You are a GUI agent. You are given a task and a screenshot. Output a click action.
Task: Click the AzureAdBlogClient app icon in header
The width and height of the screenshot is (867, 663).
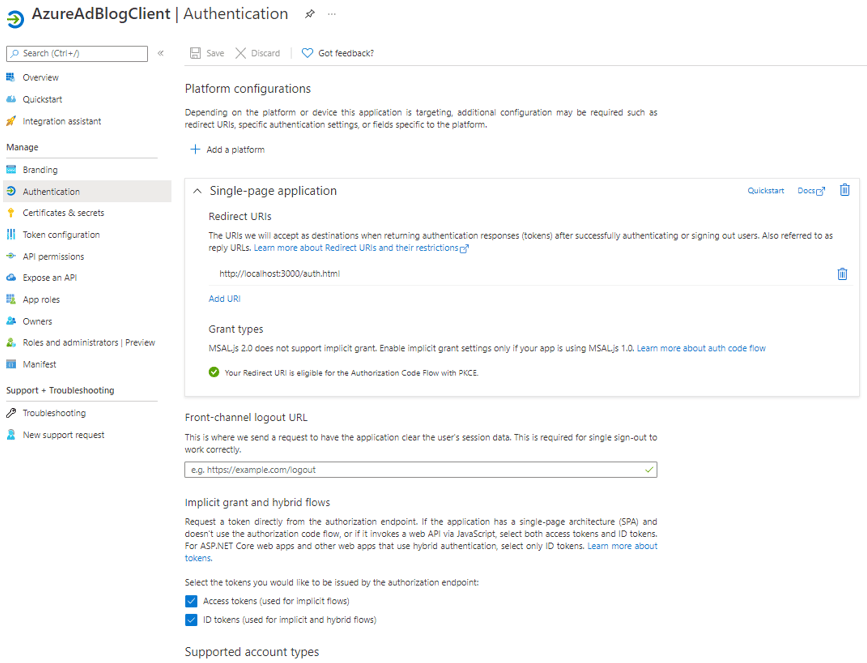click(x=15, y=19)
